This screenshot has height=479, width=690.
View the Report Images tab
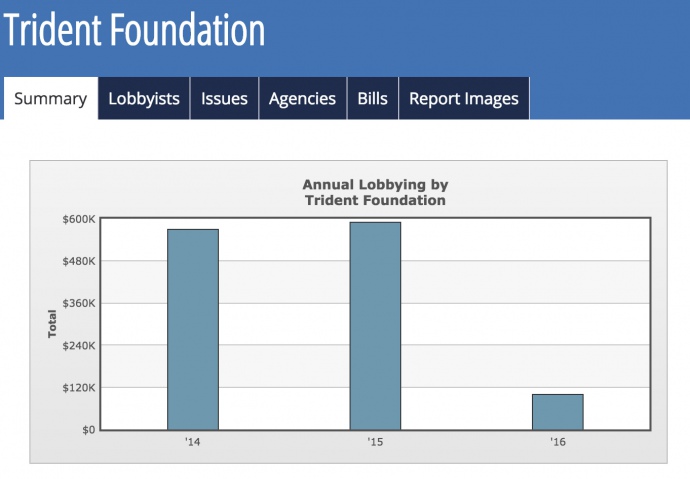coord(464,99)
